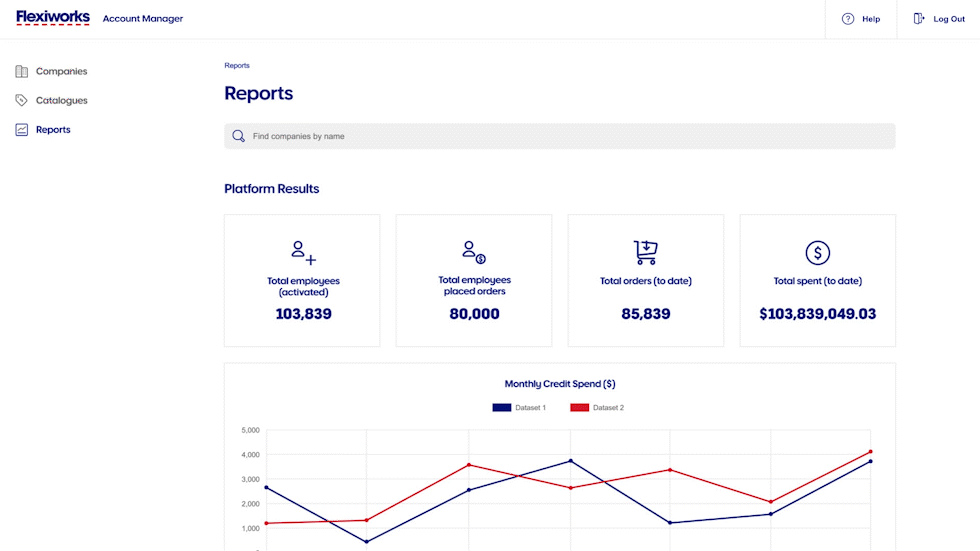Viewport: 980px width, 551px height.
Task: Click the Reports chart icon in sidebar
Action: coord(22,129)
